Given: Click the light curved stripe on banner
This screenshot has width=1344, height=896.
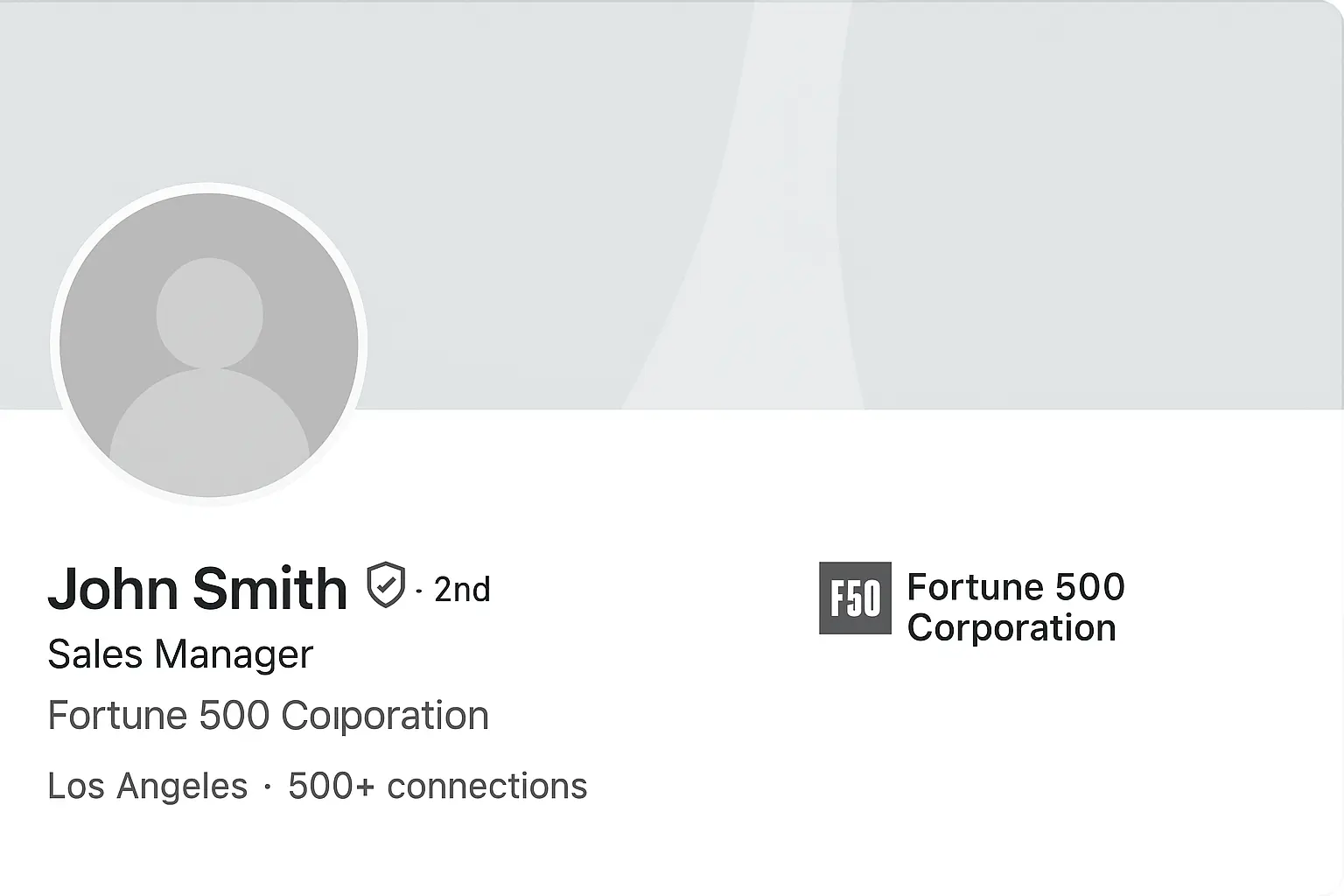Looking at the screenshot, I should (x=770, y=219).
